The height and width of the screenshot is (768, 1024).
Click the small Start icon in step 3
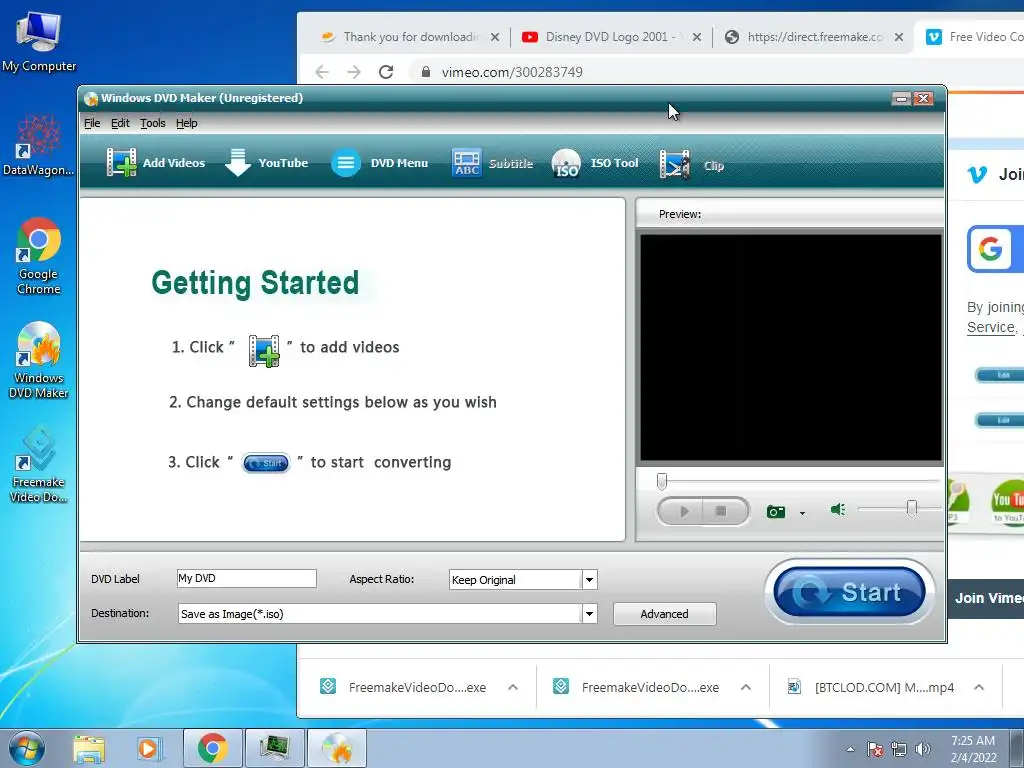coord(266,463)
